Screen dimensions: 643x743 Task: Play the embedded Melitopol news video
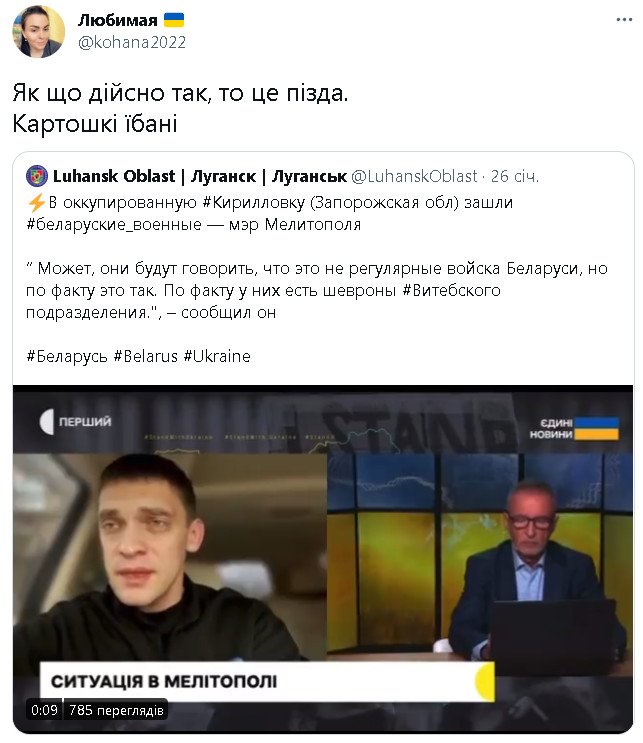[x=323, y=559]
